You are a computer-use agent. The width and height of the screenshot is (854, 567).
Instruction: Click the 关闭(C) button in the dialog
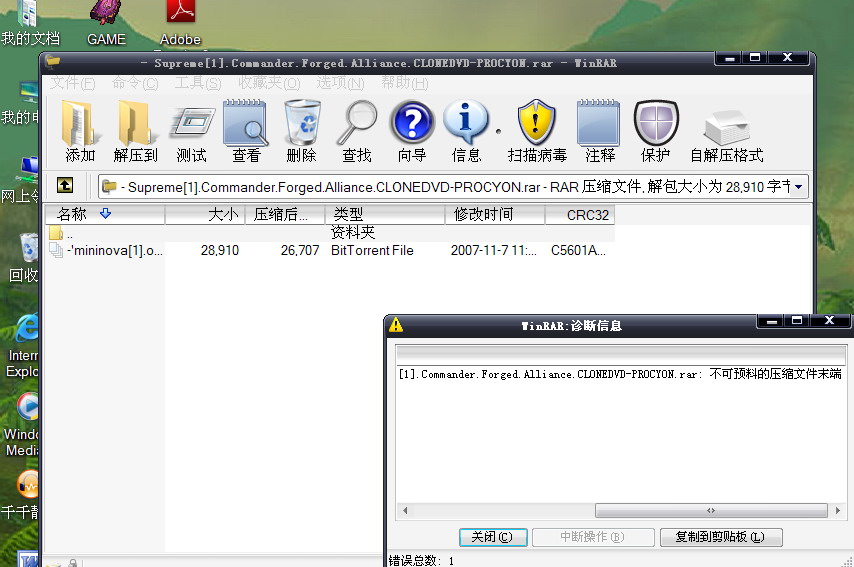[492, 537]
